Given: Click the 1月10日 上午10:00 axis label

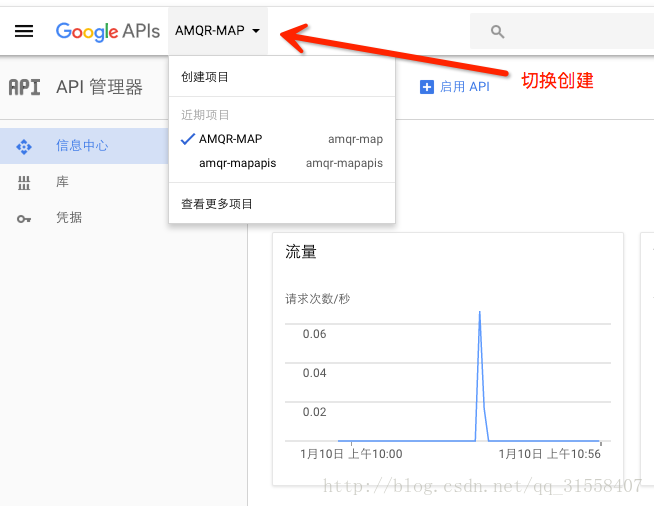Looking at the screenshot, I should pyautogui.click(x=351, y=454).
